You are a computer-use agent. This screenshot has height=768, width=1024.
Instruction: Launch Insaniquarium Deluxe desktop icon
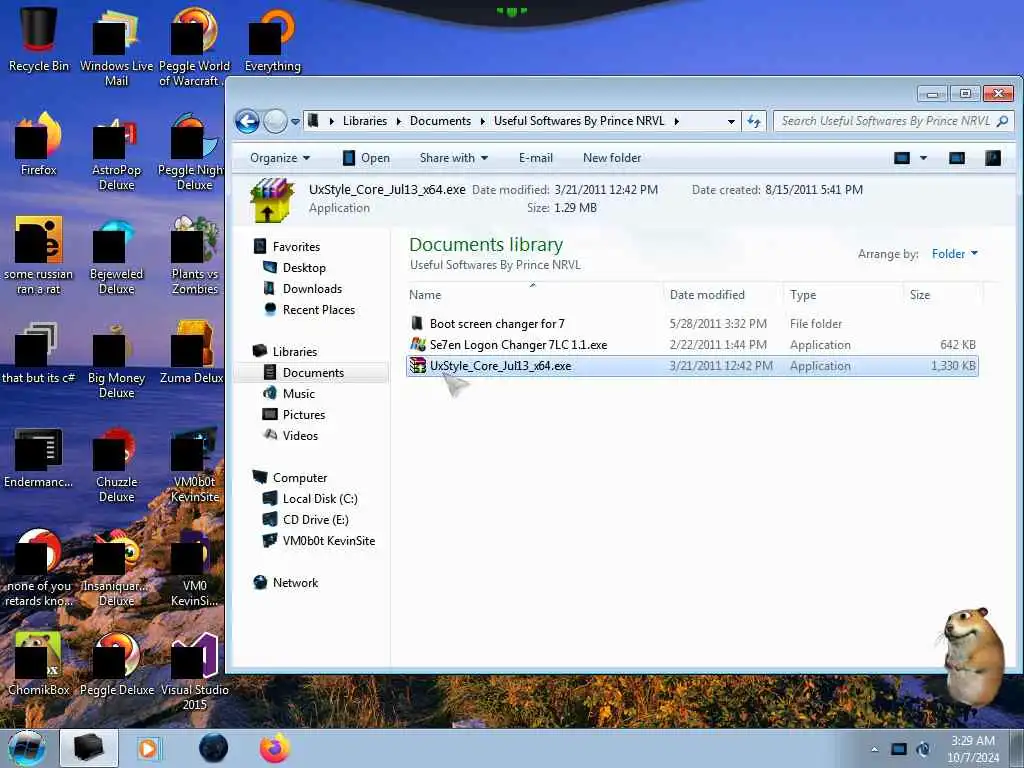[x=116, y=568]
